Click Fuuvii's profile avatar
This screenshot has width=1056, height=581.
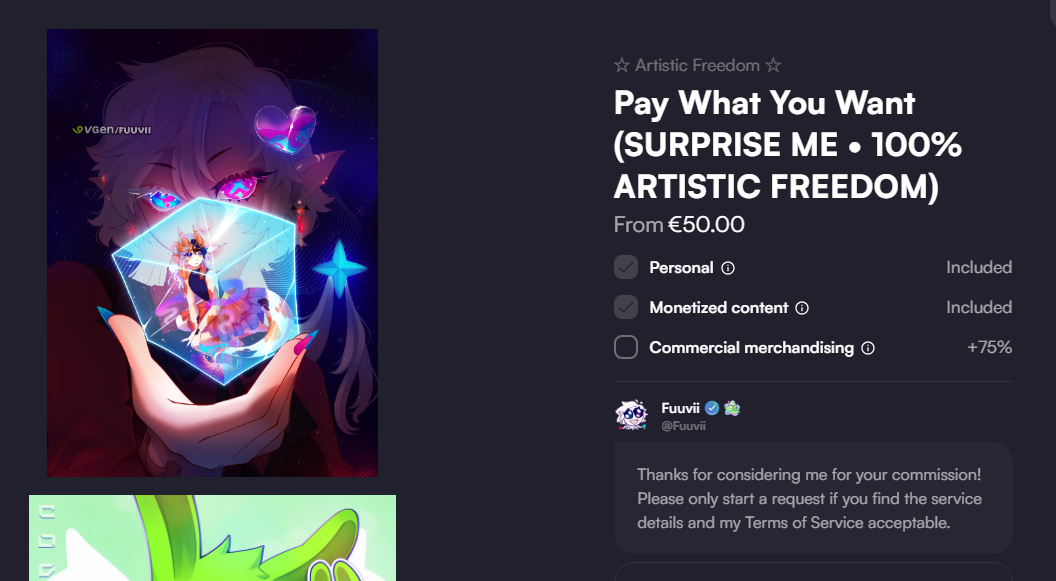(632, 415)
